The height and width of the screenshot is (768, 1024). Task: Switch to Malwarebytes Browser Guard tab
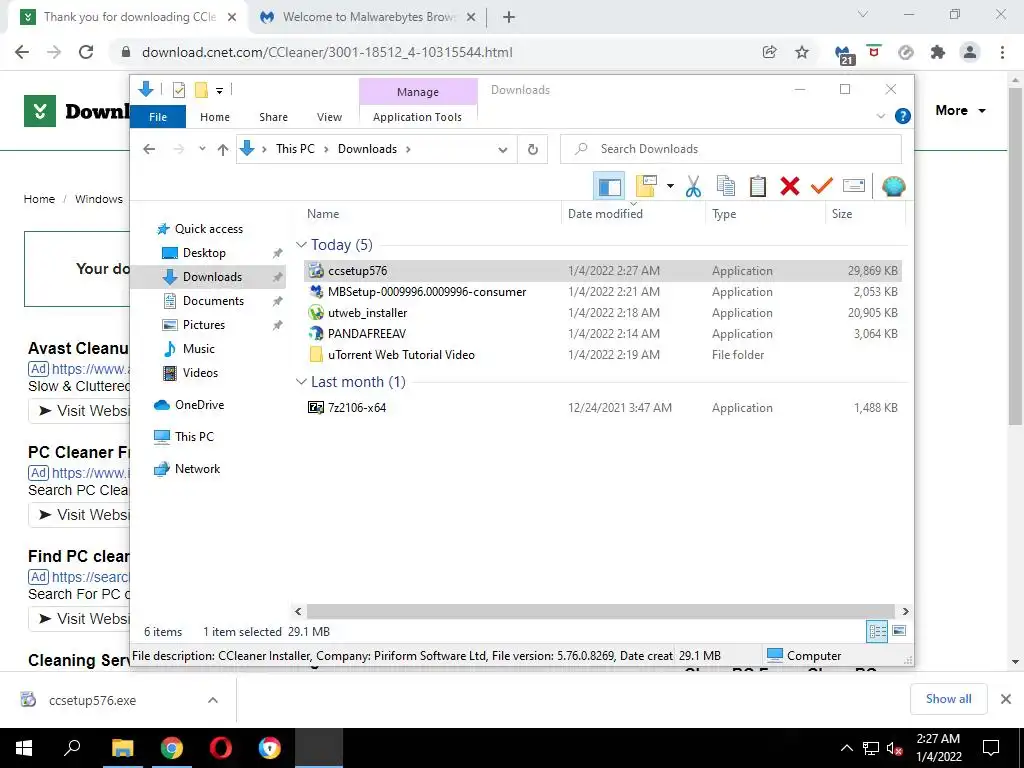tap(366, 17)
